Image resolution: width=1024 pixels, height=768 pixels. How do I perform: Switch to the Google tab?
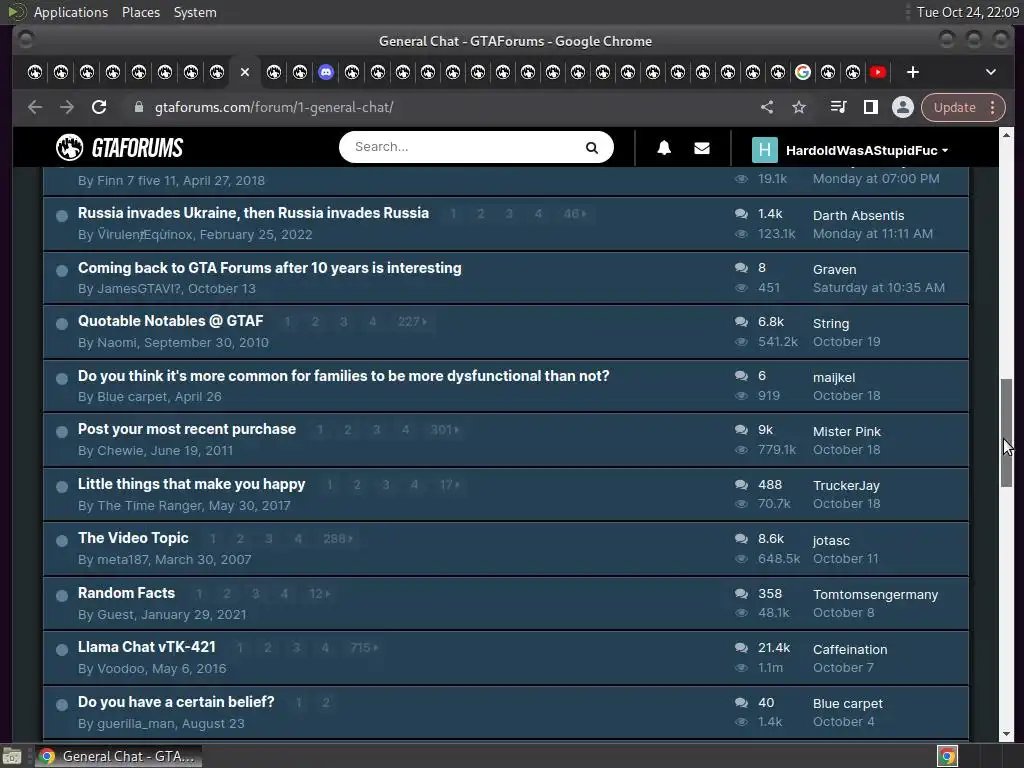(x=803, y=72)
